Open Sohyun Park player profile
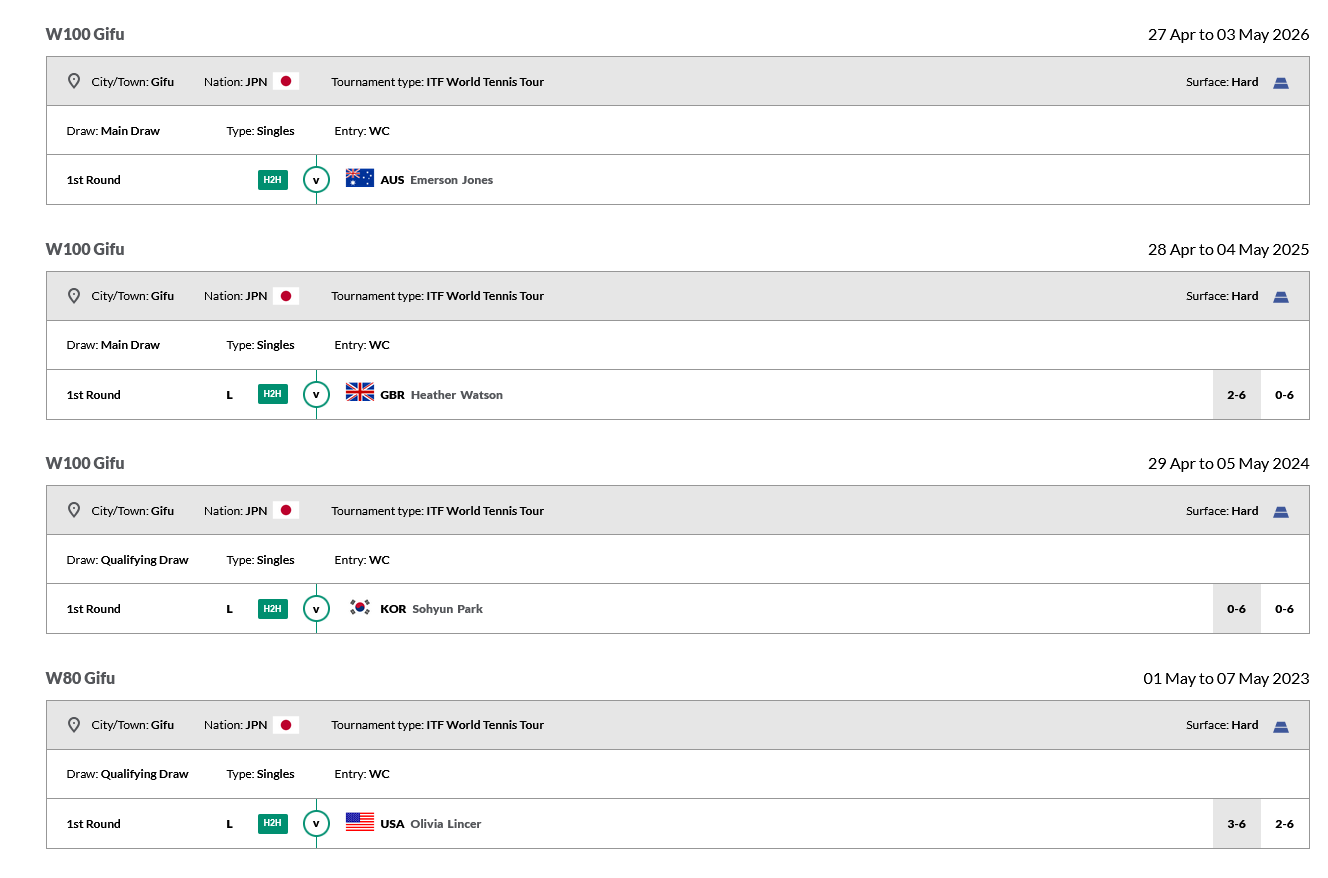This screenshot has height=878, width=1328. click(447, 609)
